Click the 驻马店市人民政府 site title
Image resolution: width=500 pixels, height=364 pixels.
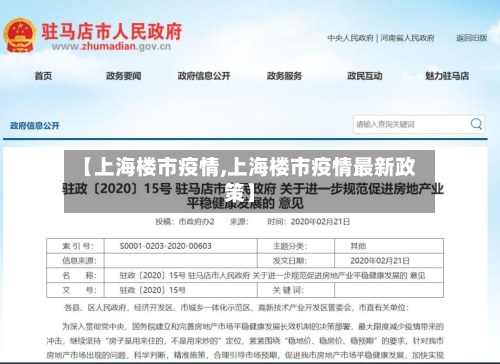click(112, 31)
